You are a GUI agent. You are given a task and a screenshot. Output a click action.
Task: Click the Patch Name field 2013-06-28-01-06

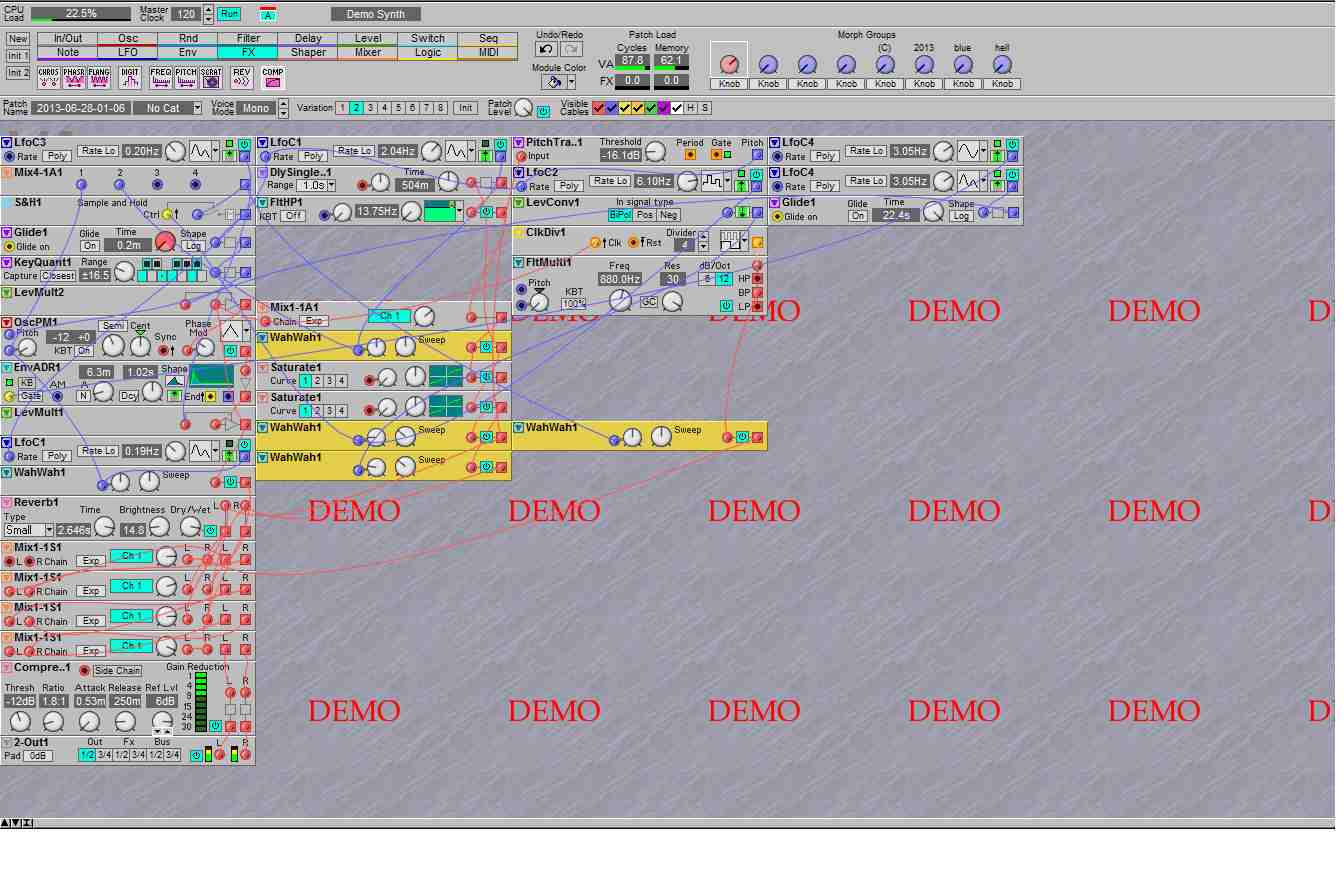pos(80,108)
